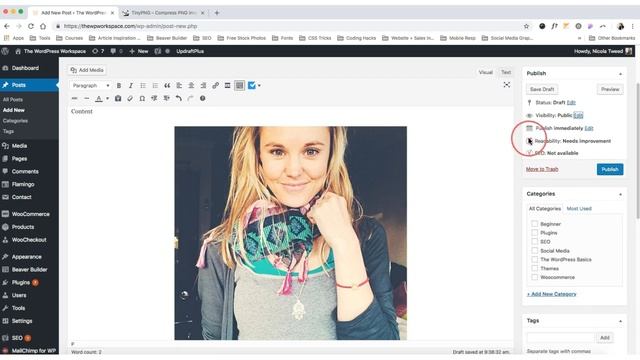The height and width of the screenshot is (360, 640).
Task: Check the Woocommerce category
Action: (x=534, y=277)
